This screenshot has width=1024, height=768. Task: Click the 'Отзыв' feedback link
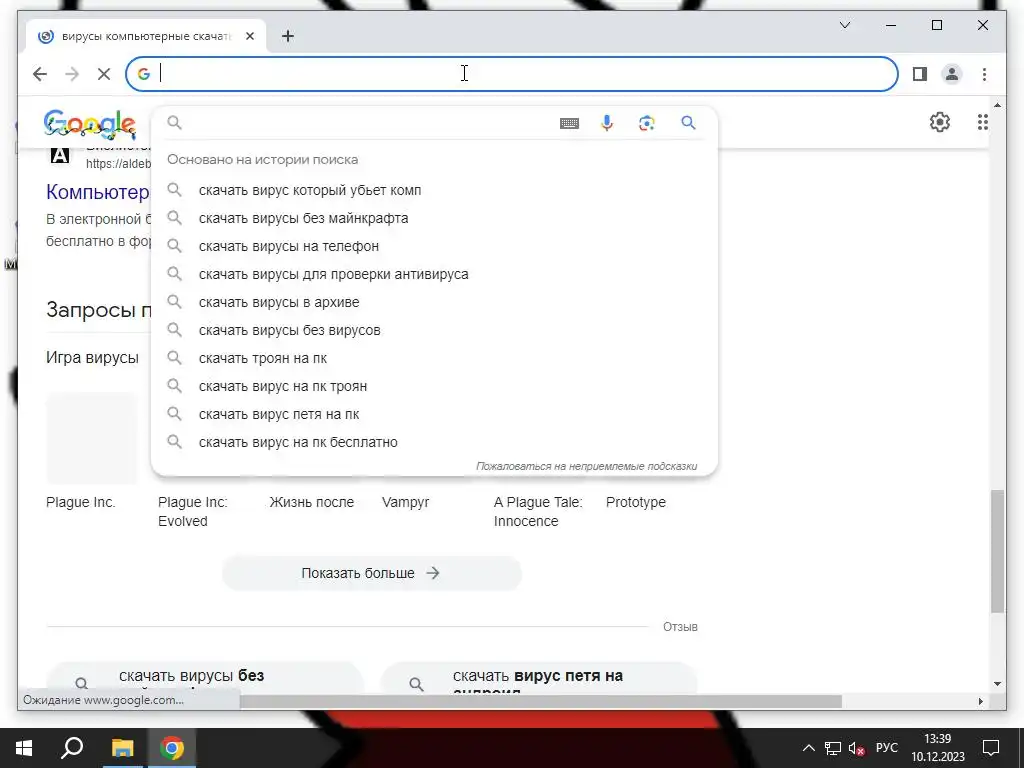coord(680,626)
